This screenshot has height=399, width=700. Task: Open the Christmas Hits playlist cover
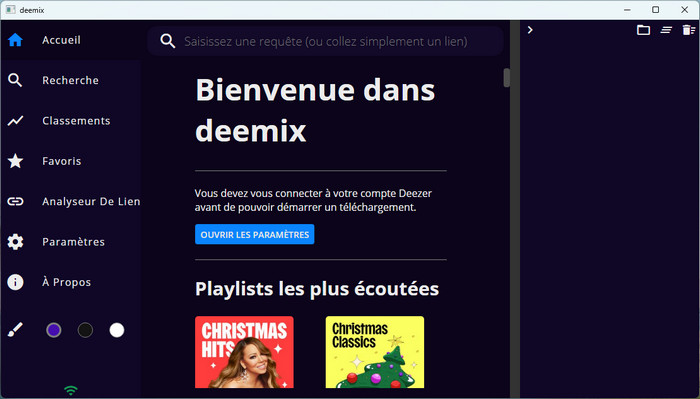coord(244,352)
